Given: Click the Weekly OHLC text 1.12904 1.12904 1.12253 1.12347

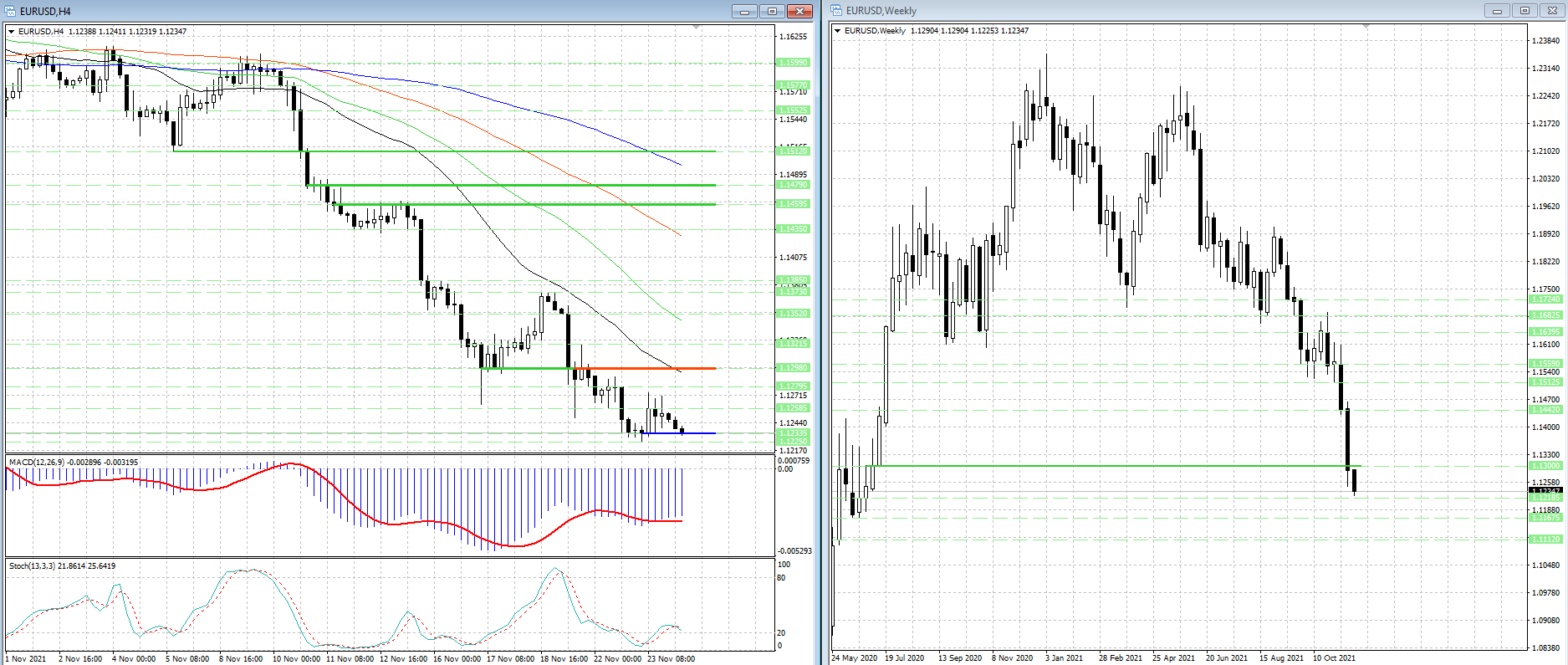Looking at the screenshot, I should point(970,31).
